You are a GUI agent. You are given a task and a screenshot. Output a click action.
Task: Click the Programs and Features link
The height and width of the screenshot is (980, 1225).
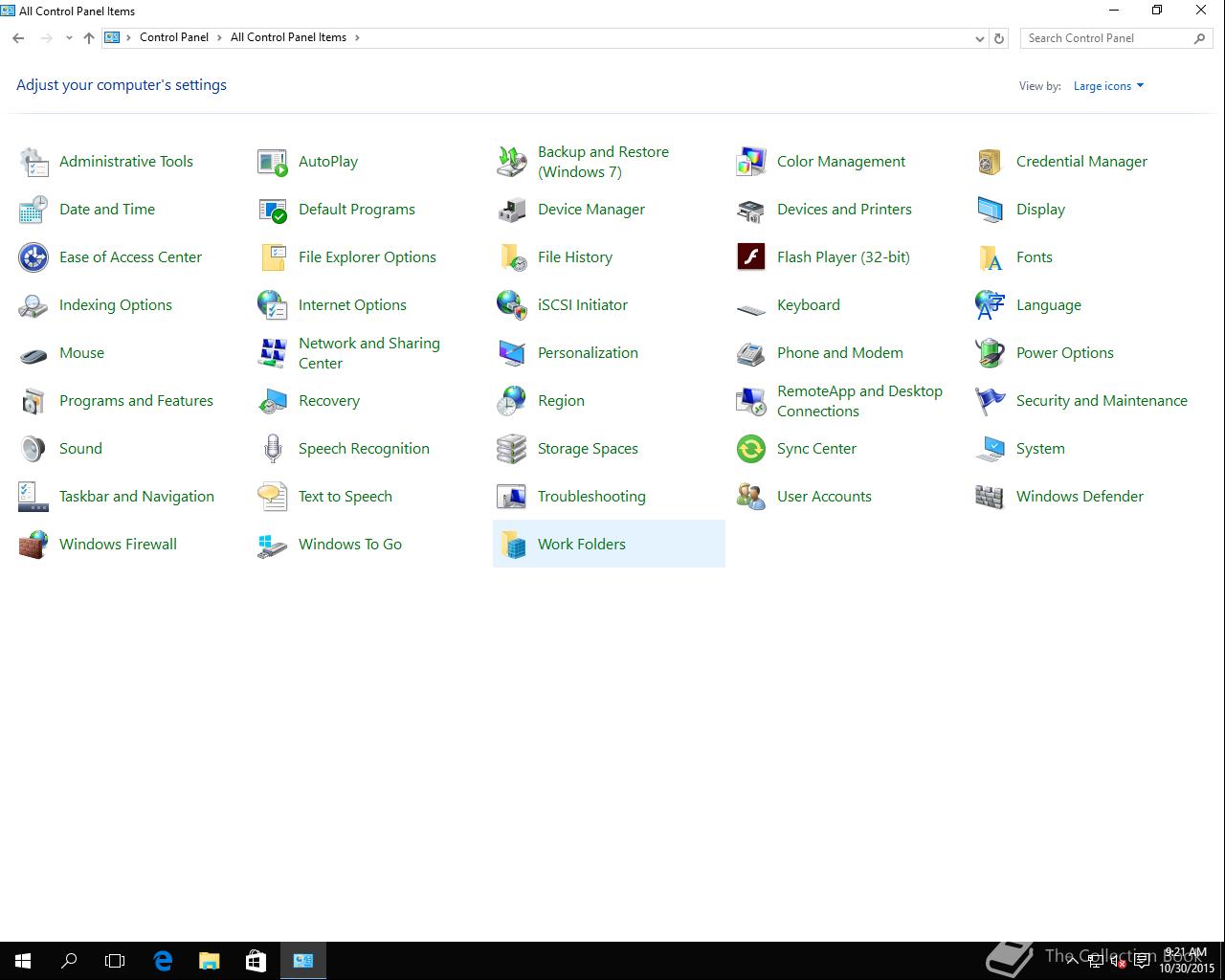pos(136,401)
